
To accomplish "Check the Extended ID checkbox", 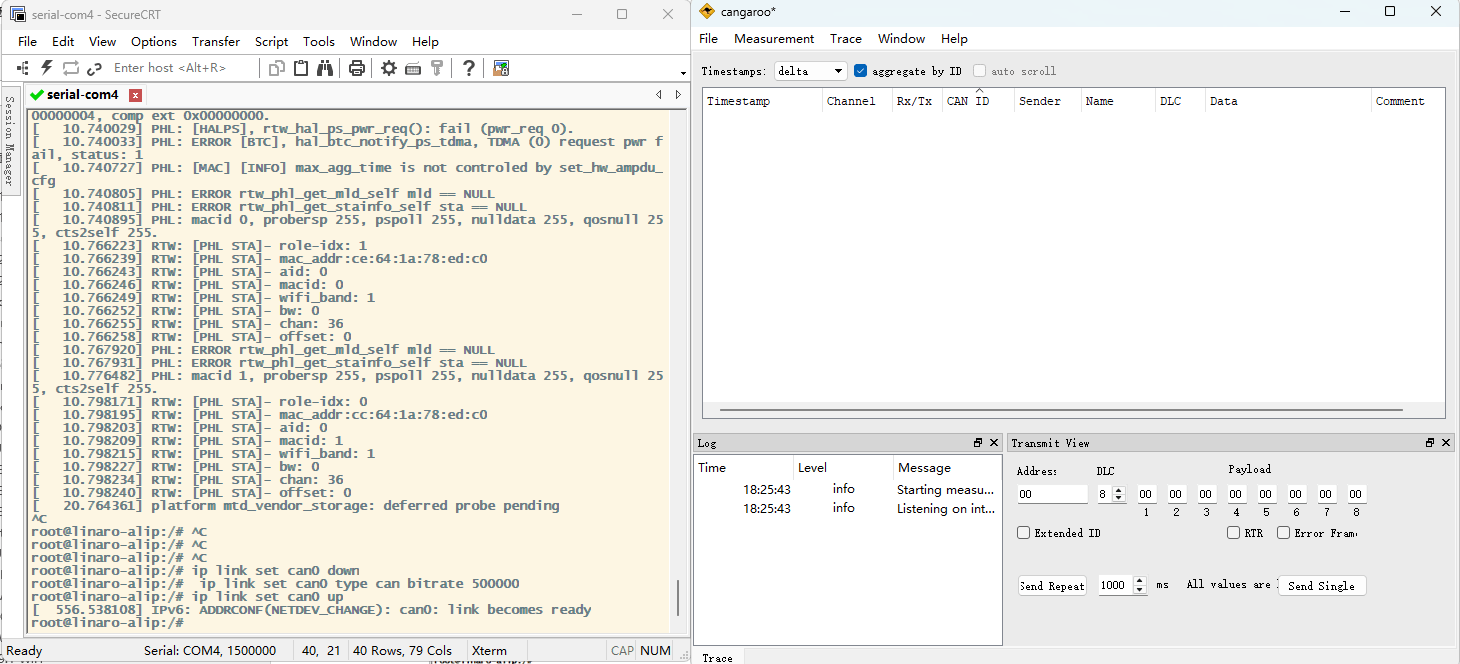I will [1023, 533].
